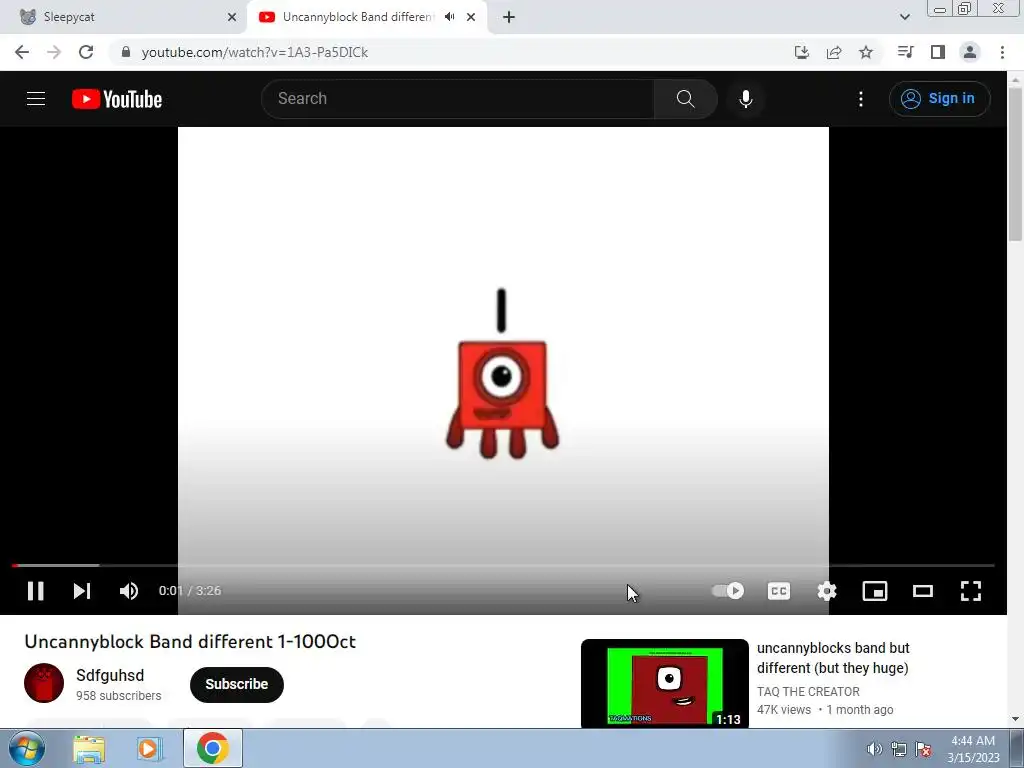Open TAQ THE CREATOR channel
This screenshot has width=1024, height=768.
pyautogui.click(x=808, y=692)
